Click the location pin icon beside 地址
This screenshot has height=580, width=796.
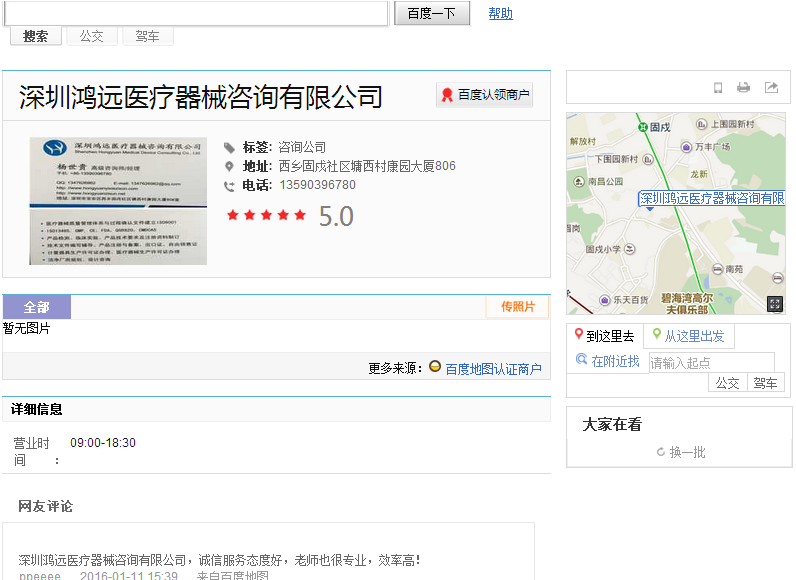click(229, 166)
